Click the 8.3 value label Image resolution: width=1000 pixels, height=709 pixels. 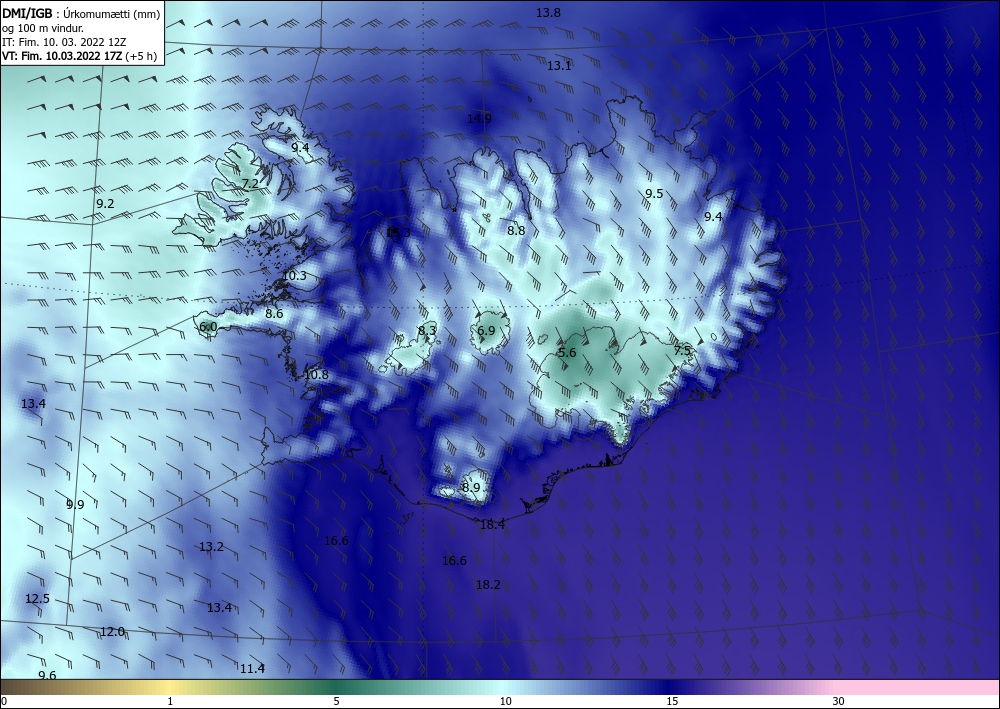[x=427, y=330]
